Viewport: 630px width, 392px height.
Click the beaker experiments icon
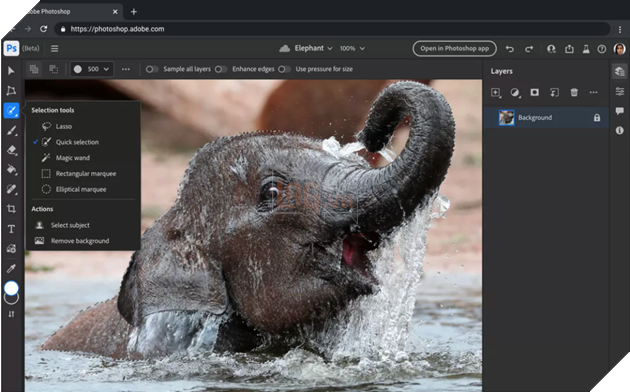(586, 49)
